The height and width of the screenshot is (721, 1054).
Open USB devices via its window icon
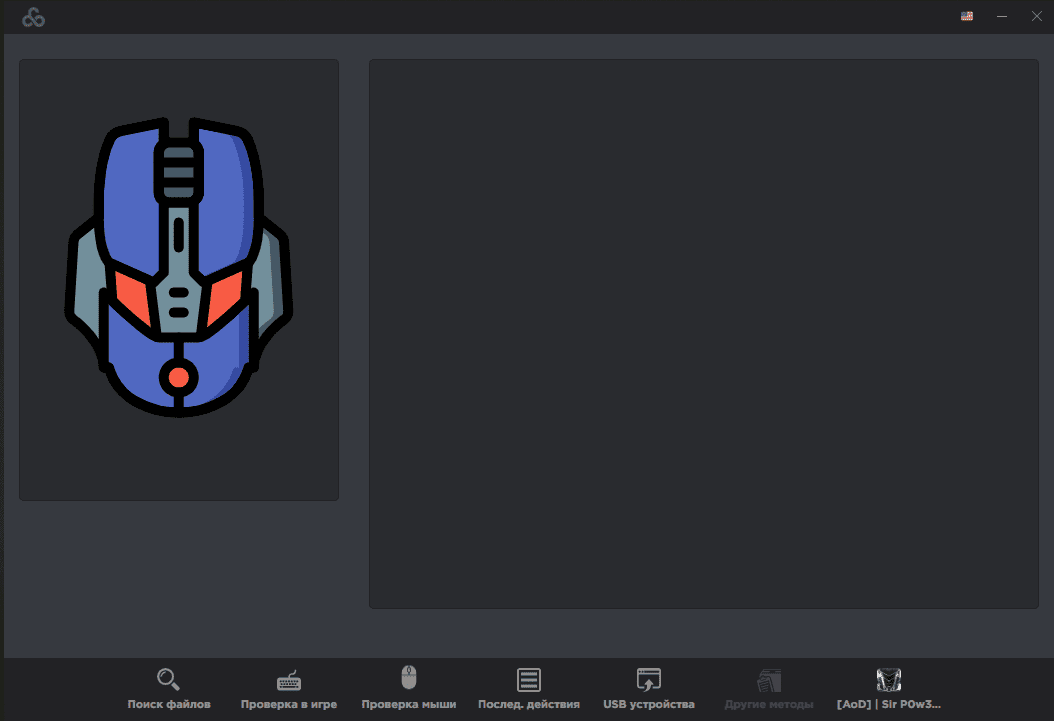click(649, 680)
